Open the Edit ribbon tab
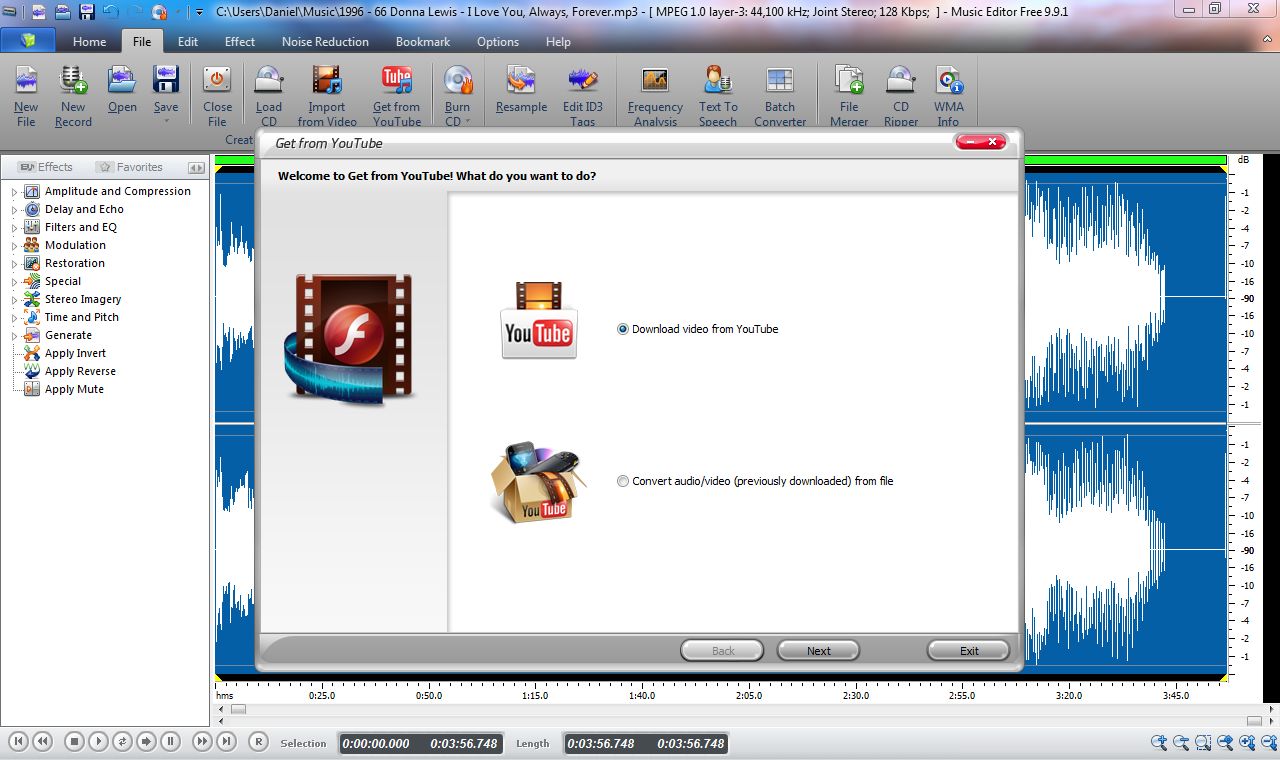The image size is (1280, 760). (188, 42)
